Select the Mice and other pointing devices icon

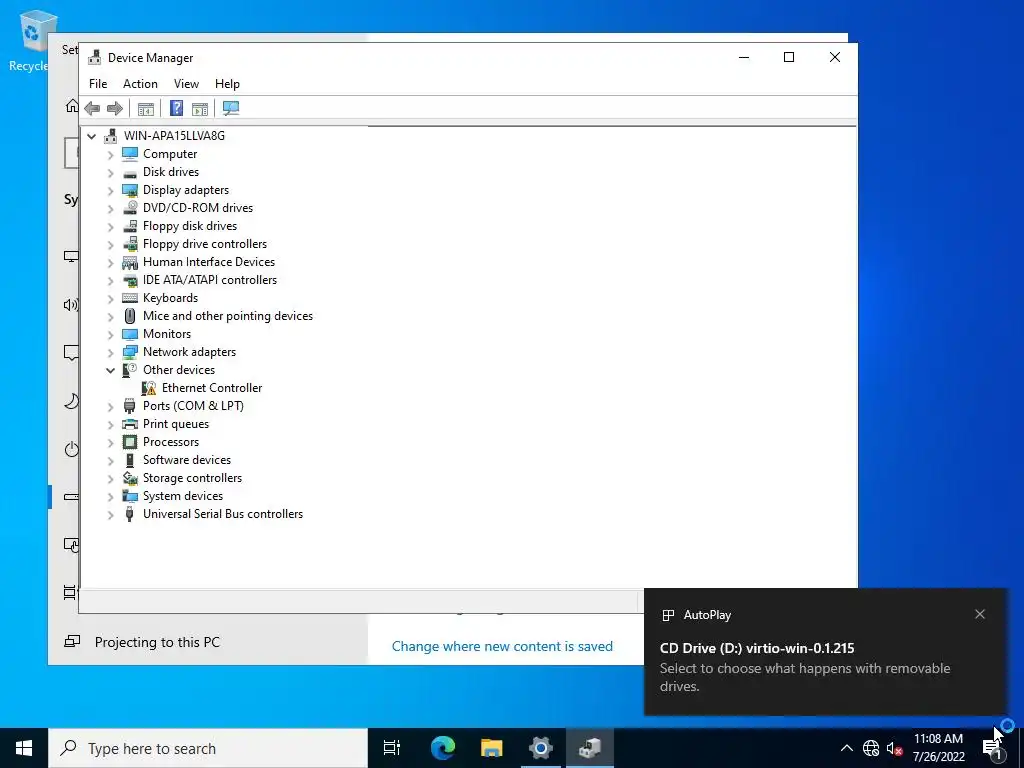coord(130,316)
